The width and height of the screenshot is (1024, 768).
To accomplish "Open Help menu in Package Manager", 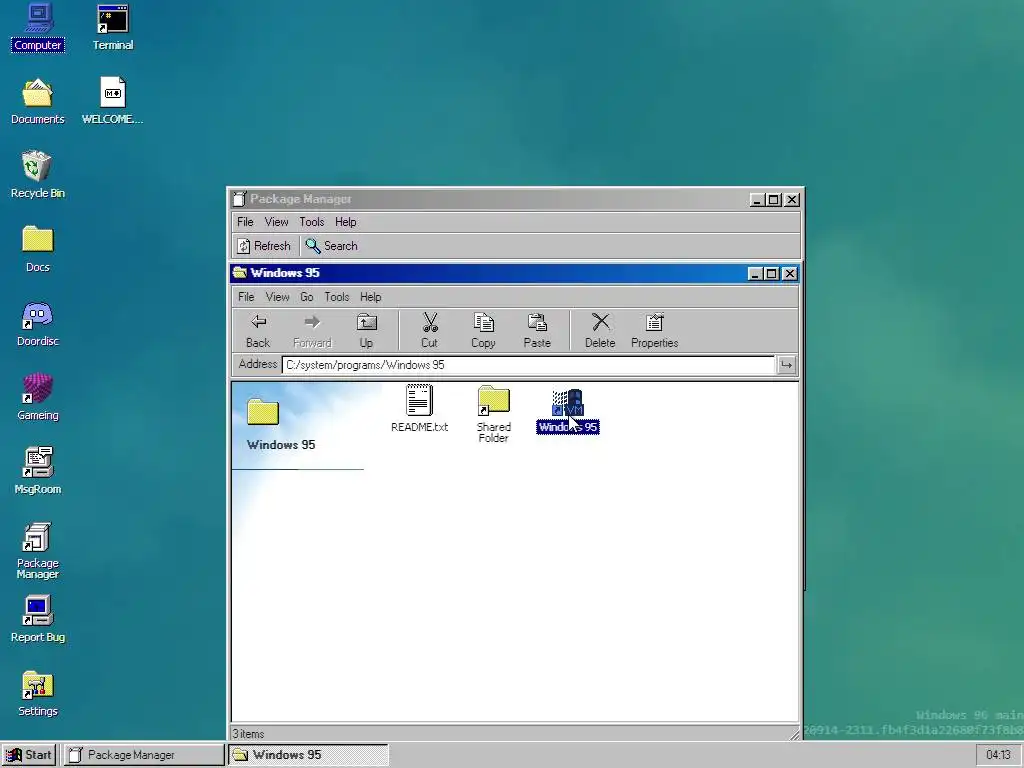I will click(345, 222).
